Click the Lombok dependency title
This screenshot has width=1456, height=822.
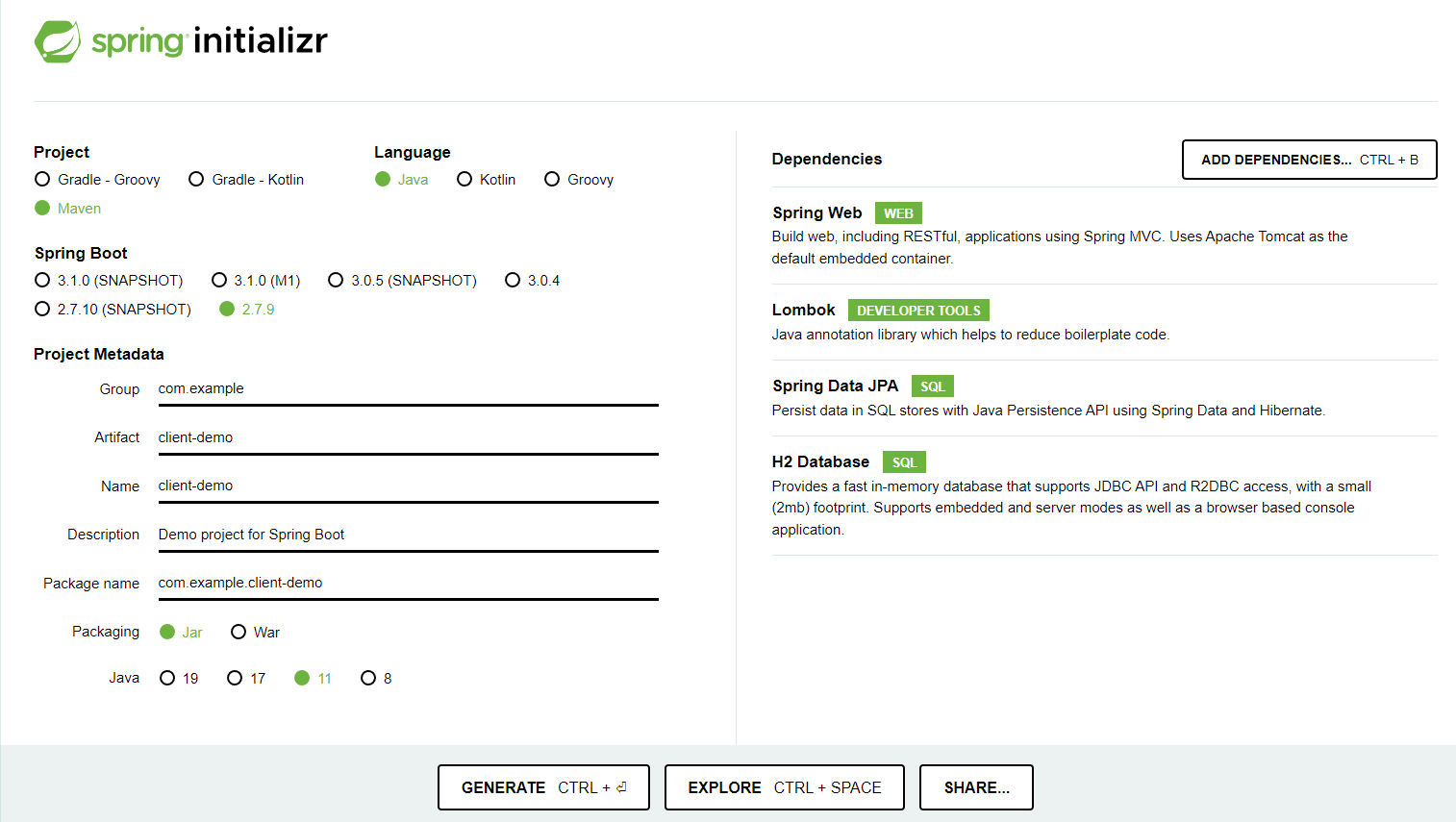pos(803,310)
